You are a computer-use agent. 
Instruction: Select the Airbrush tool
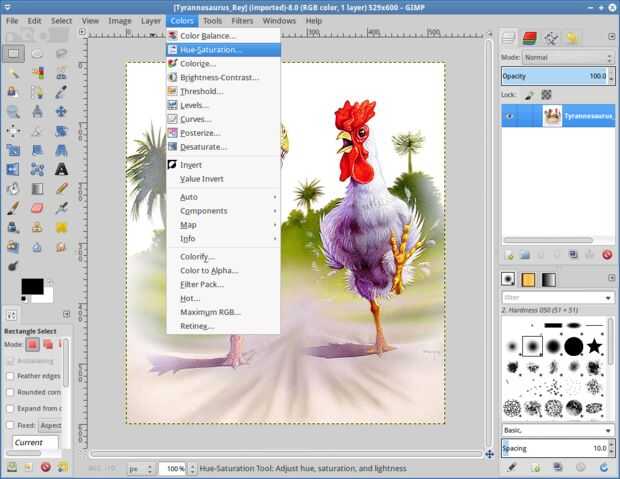61,208
